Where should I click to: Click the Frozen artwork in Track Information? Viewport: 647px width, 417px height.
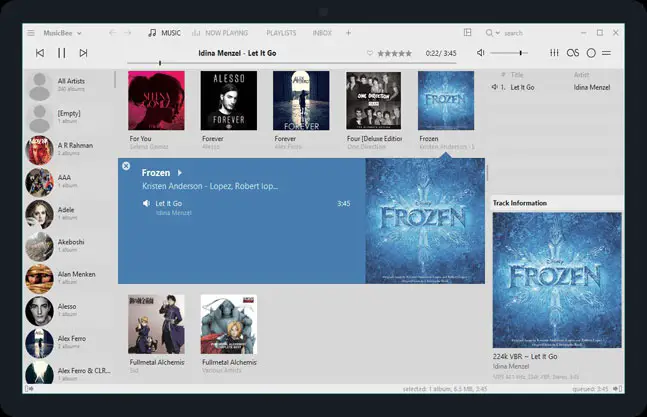(557, 280)
